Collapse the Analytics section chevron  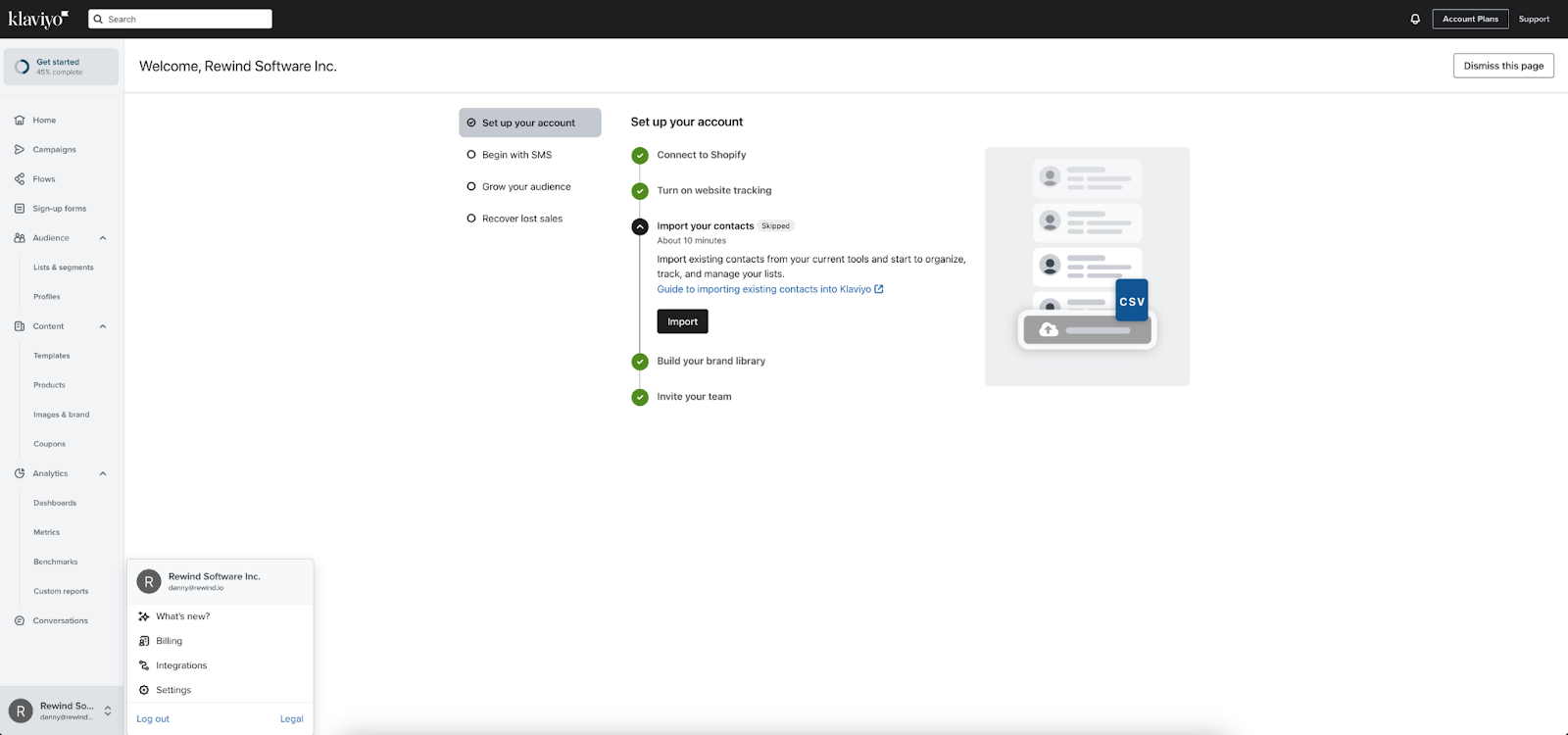(x=103, y=473)
